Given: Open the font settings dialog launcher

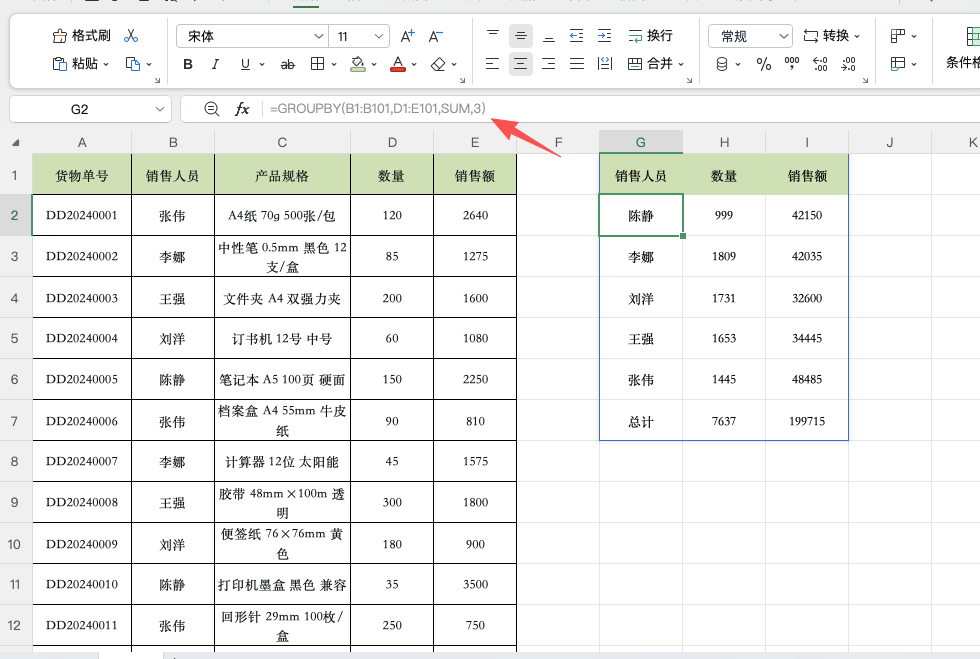Looking at the screenshot, I should click(x=462, y=81).
